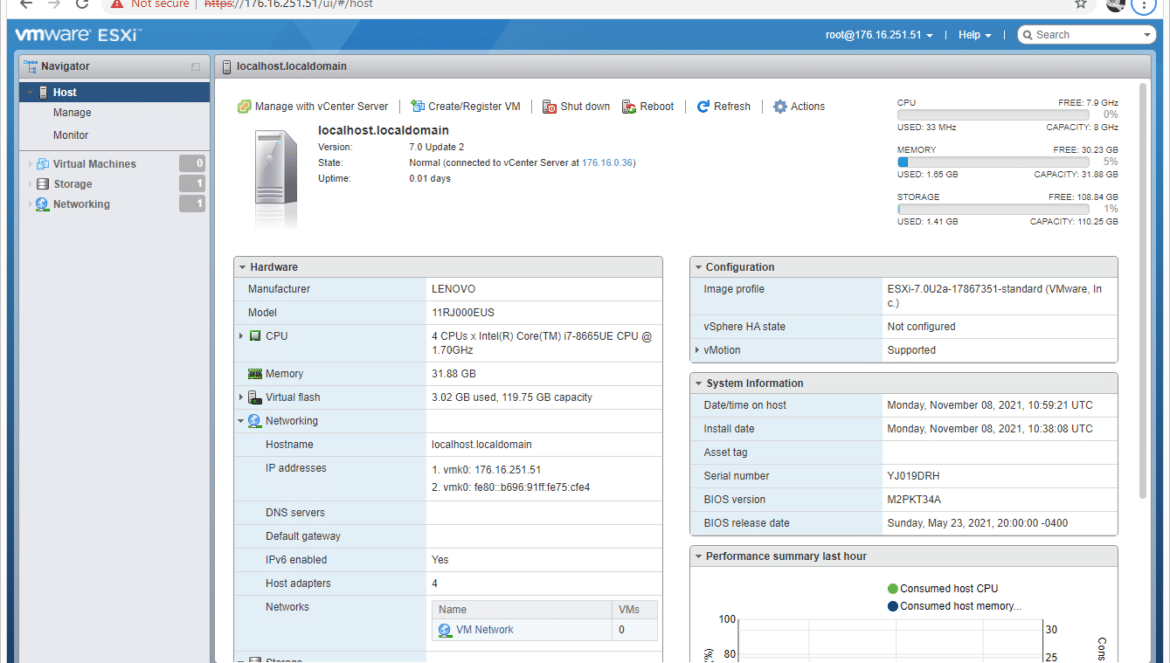Collapse the Networking row in Hardware
Image resolution: width=1170 pixels, height=663 pixels.
point(241,421)
